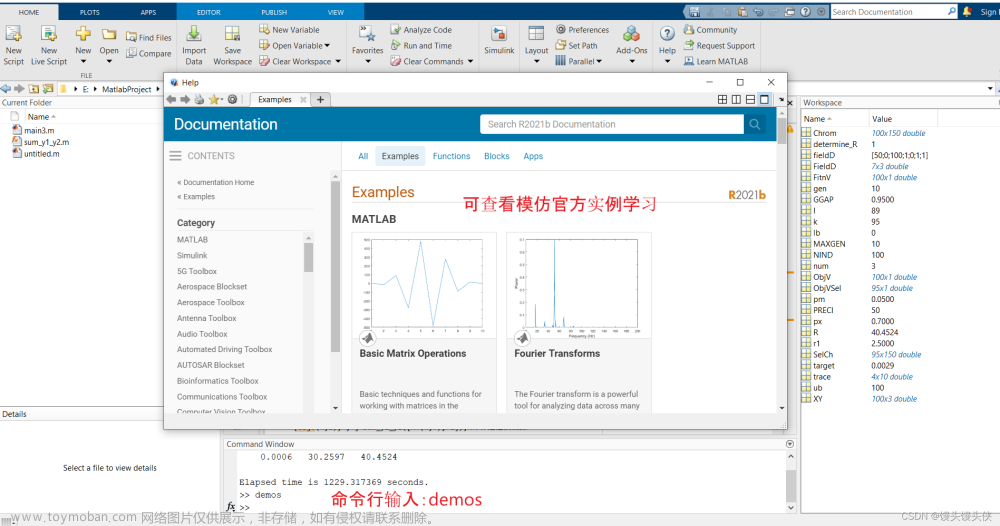Open Preferences
1000x526 pixels.
tap(582, 29)
